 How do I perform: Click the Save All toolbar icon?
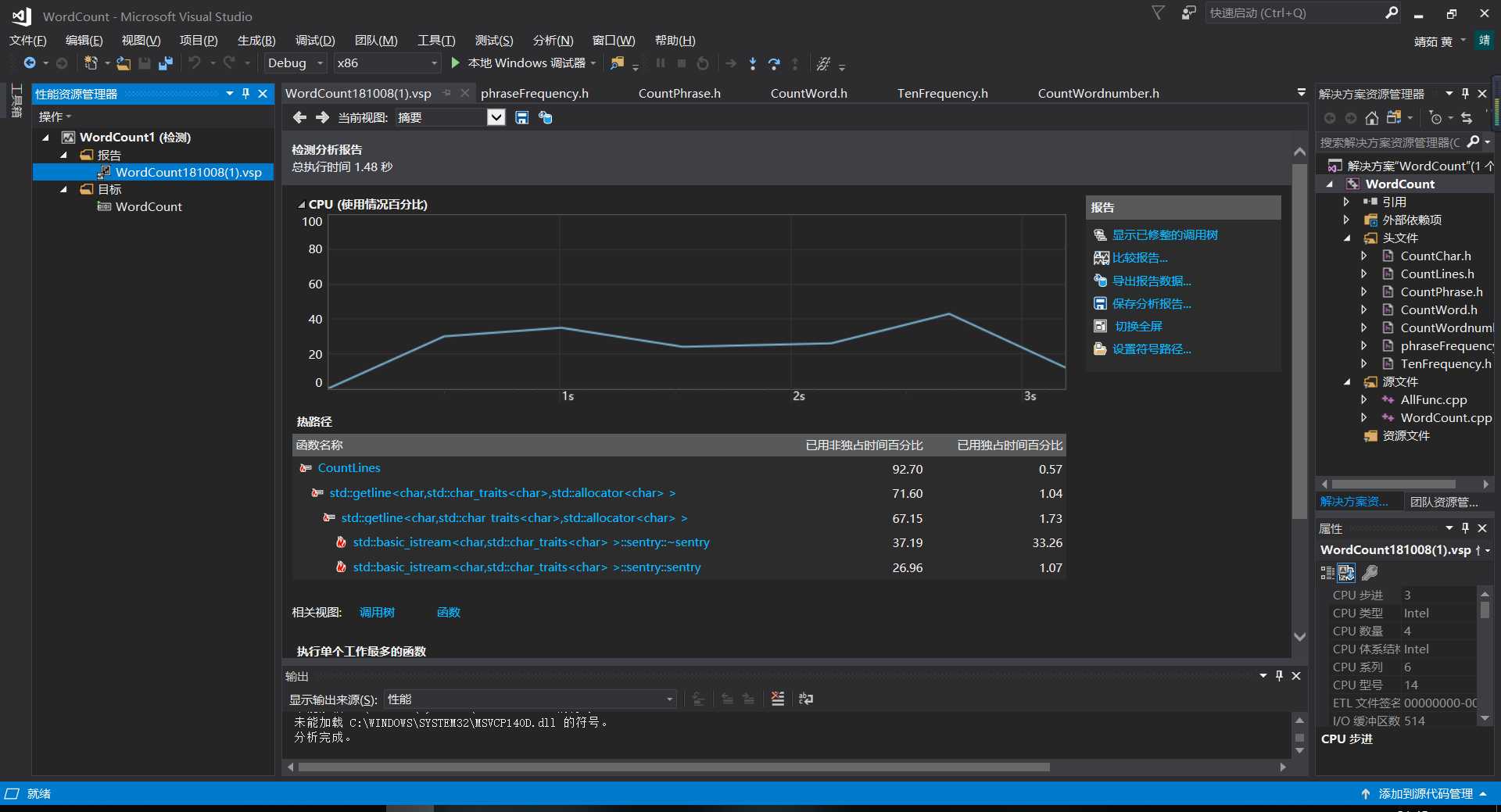click(x=166, y=63)
